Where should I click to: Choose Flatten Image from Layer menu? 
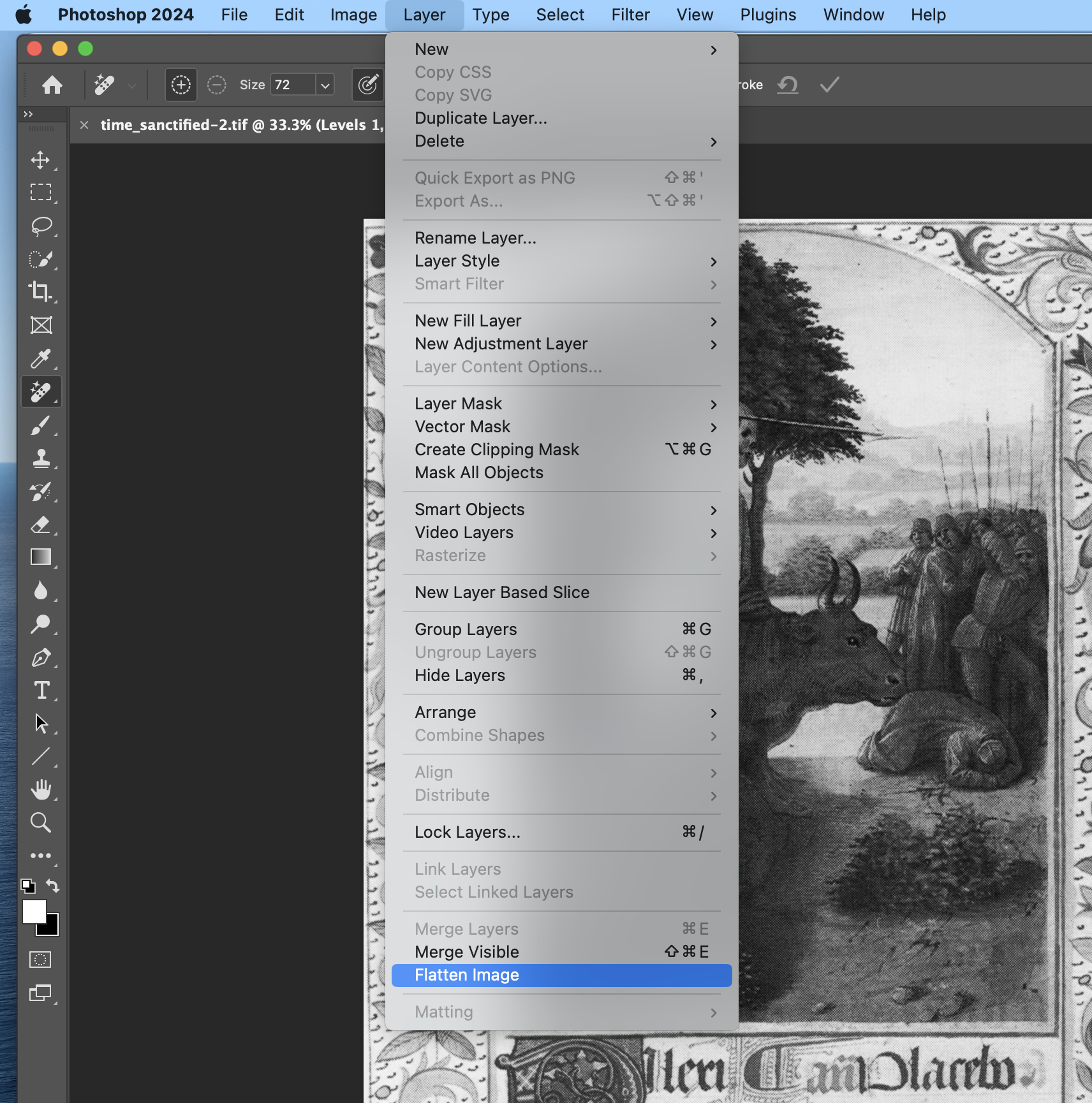[x=561, y=975]
